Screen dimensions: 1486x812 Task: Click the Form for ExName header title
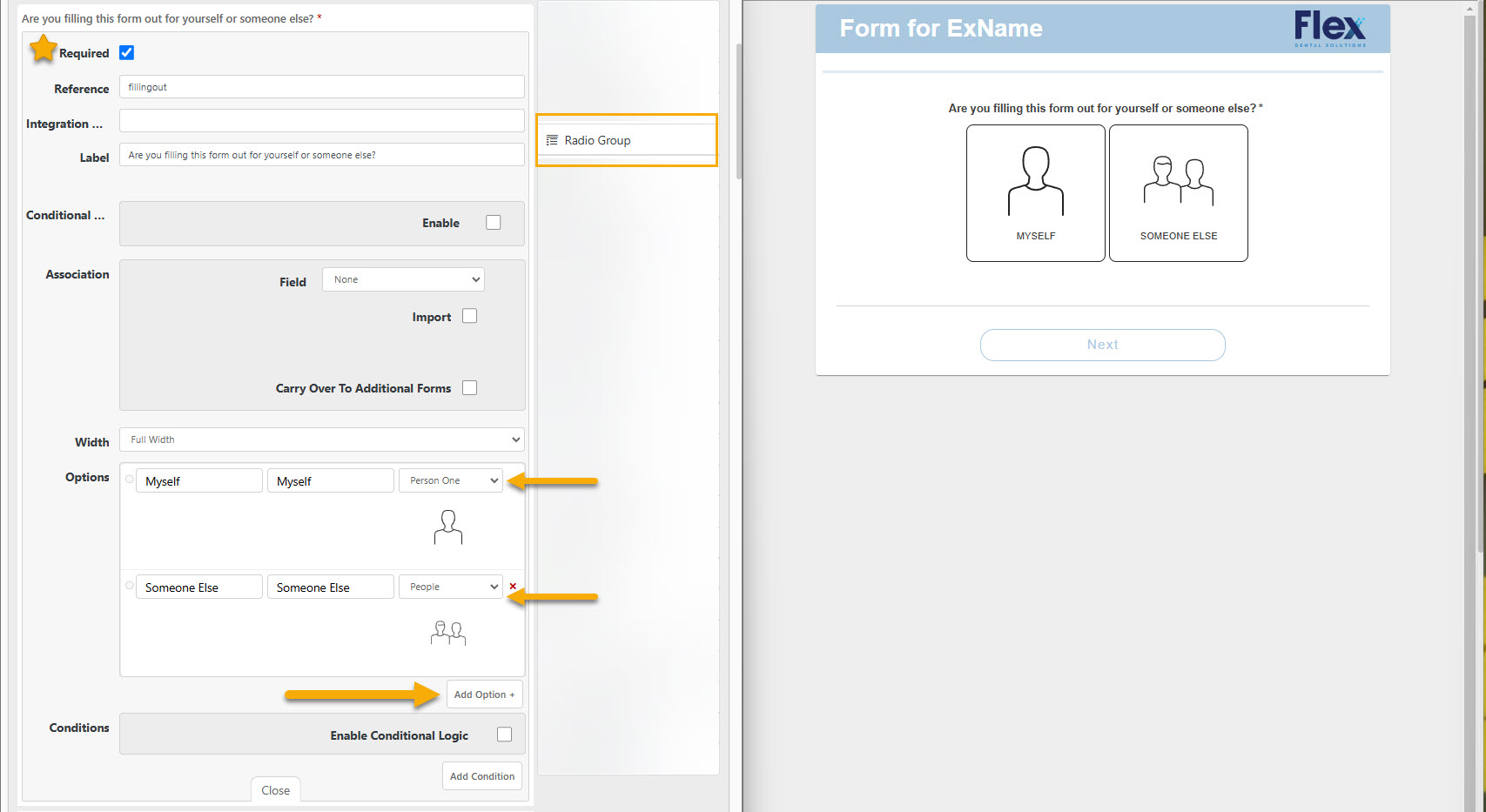point(941,29)
